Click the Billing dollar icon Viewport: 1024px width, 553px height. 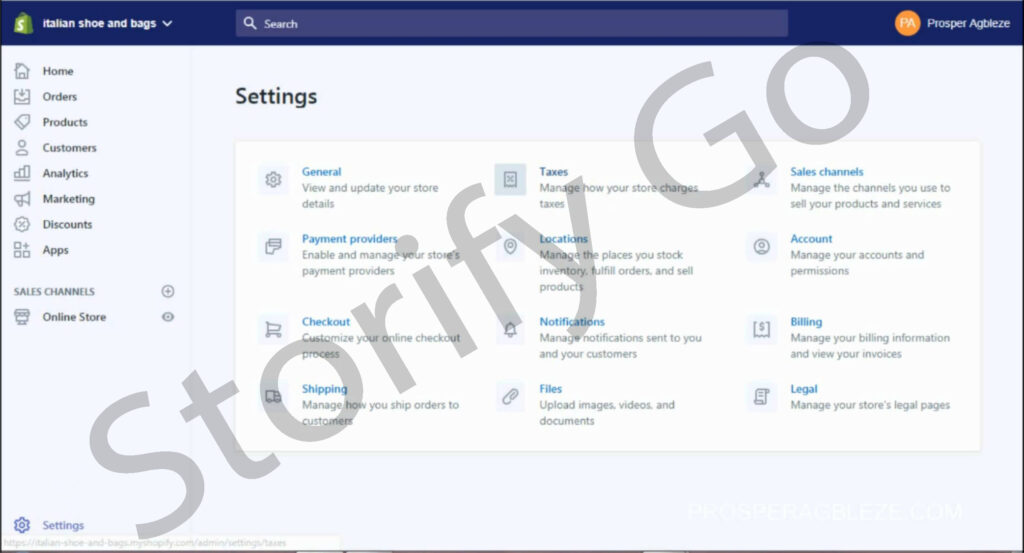[761, 329]
